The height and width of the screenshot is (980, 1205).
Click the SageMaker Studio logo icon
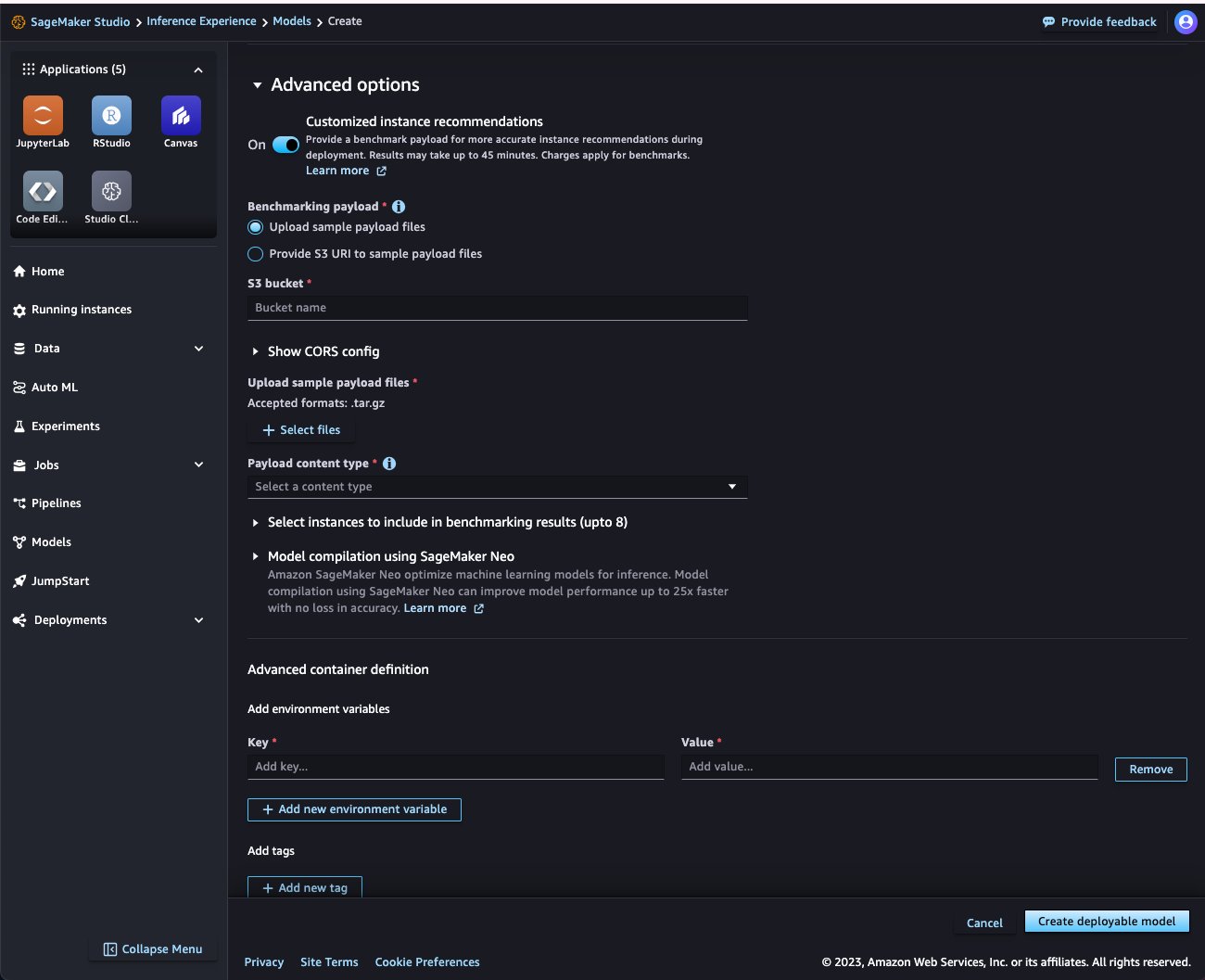click(x=19, y=21)
